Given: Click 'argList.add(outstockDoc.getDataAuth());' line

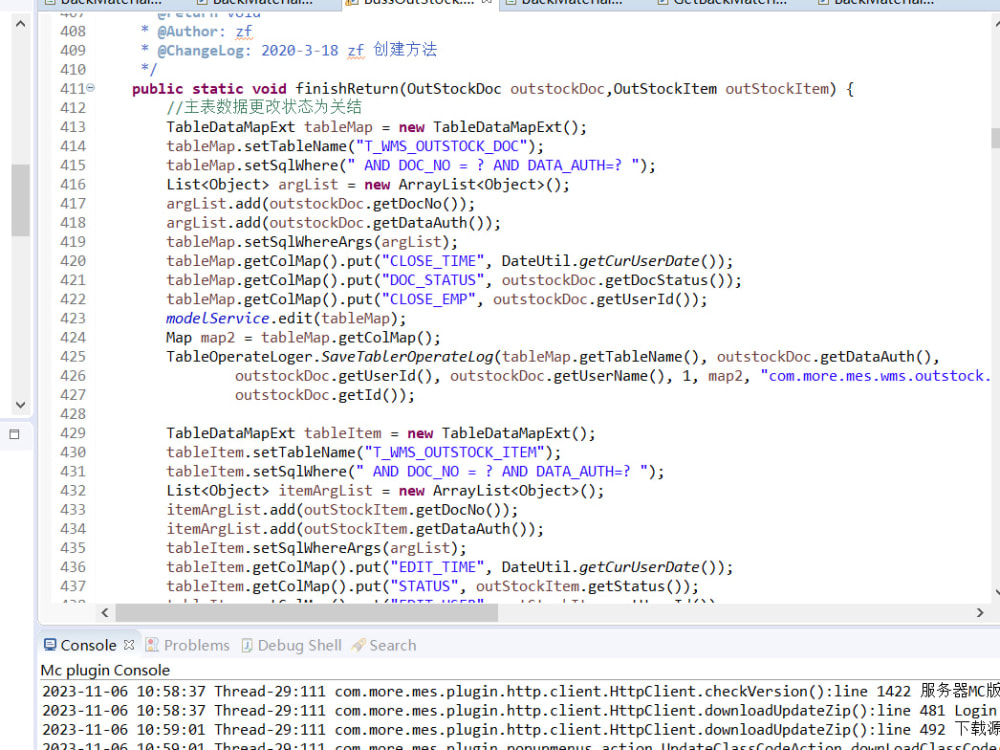Looking at the screenshot, I should [x=334, y=223].
